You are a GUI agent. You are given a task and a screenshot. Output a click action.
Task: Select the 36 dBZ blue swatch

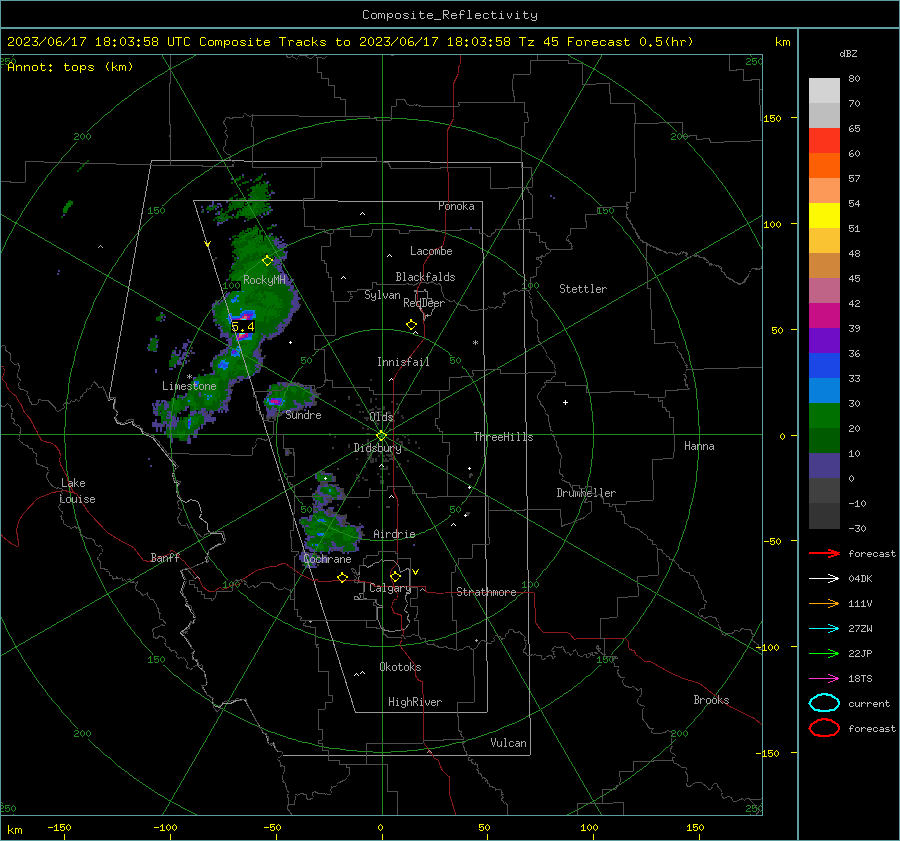[824, 365]
